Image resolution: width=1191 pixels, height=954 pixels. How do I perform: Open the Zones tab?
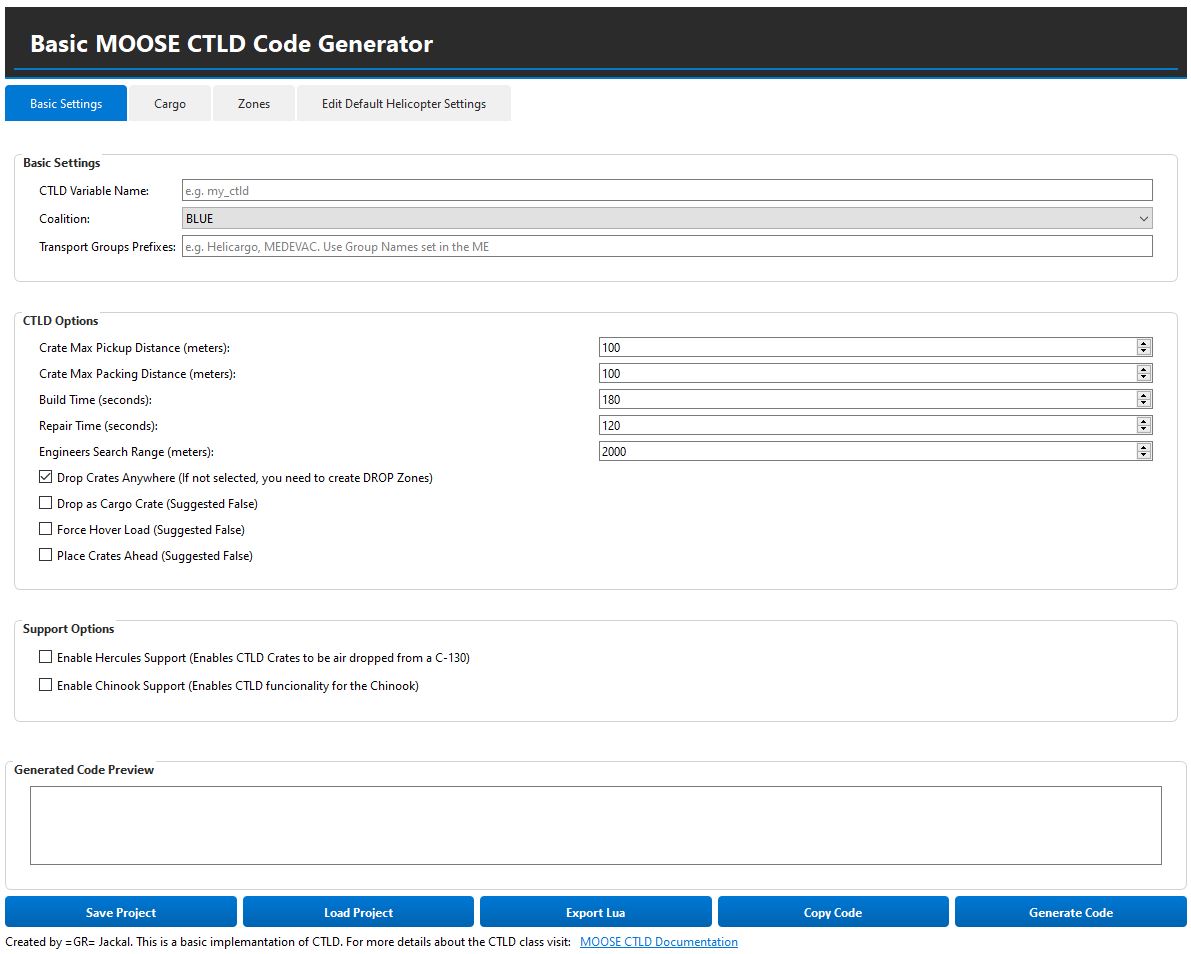click(x=253, y=103)
